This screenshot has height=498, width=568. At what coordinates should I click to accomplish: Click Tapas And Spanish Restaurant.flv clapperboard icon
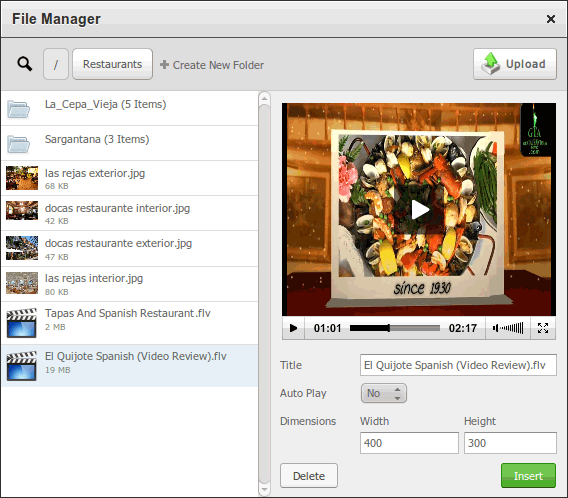click(x=22, y=323)
